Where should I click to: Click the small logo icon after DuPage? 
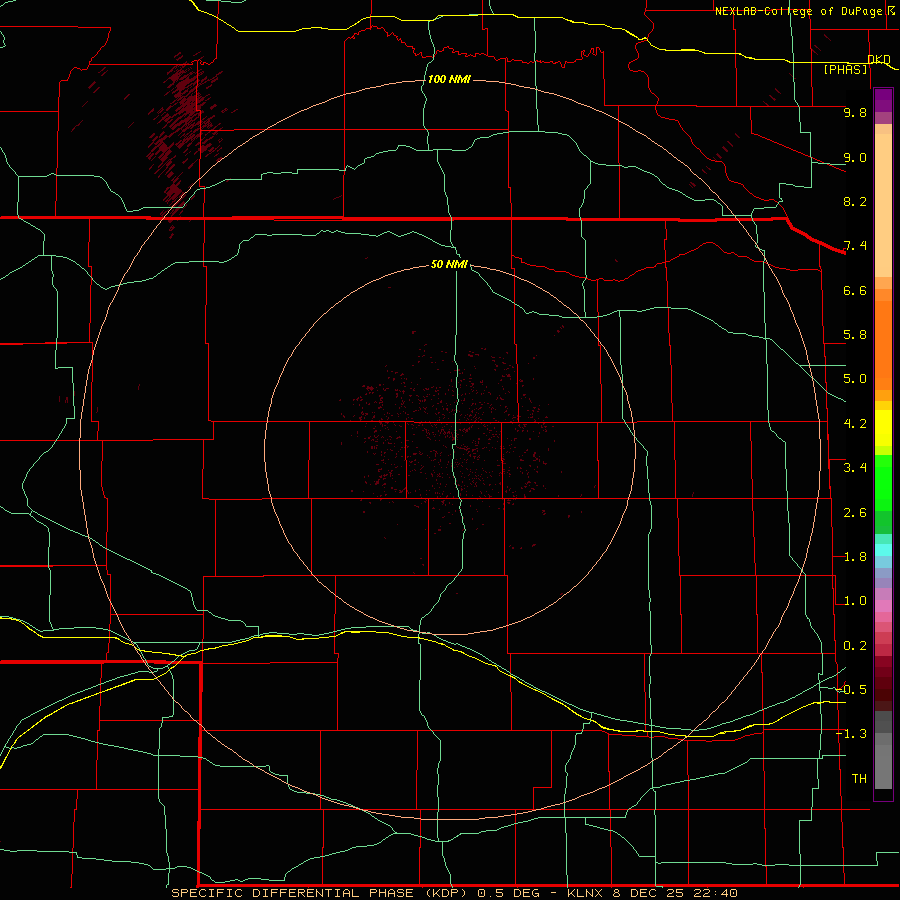[x=891, y=11]
